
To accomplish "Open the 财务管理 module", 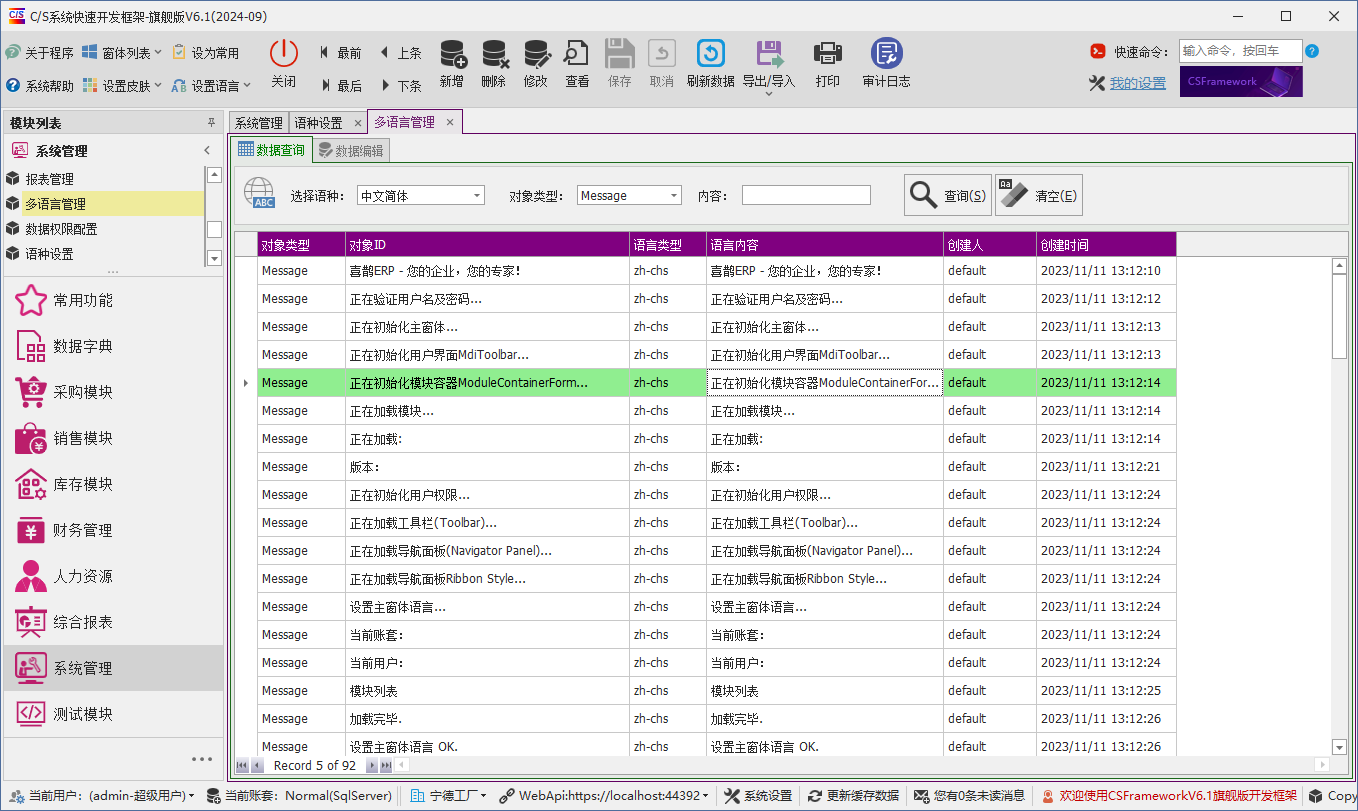I will pyautogui.click(x=114, y=530).
